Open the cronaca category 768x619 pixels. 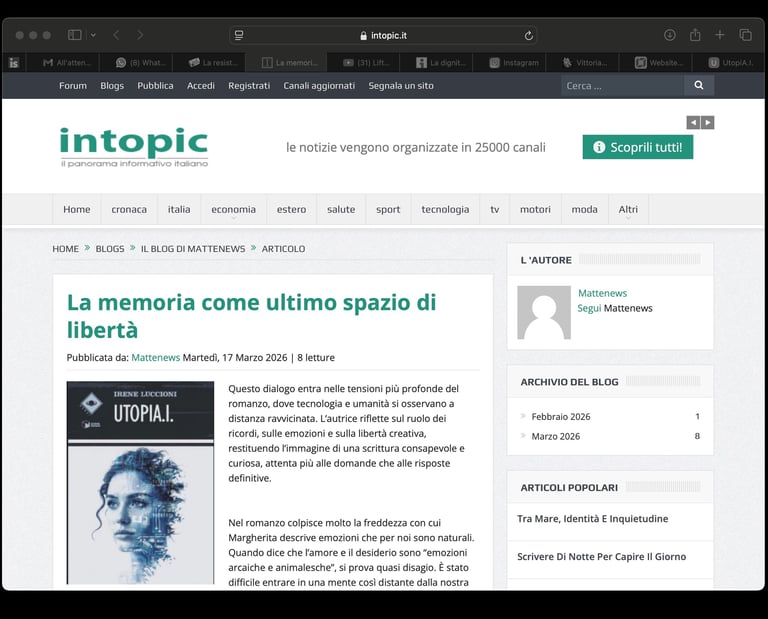(x=129, y=210)
